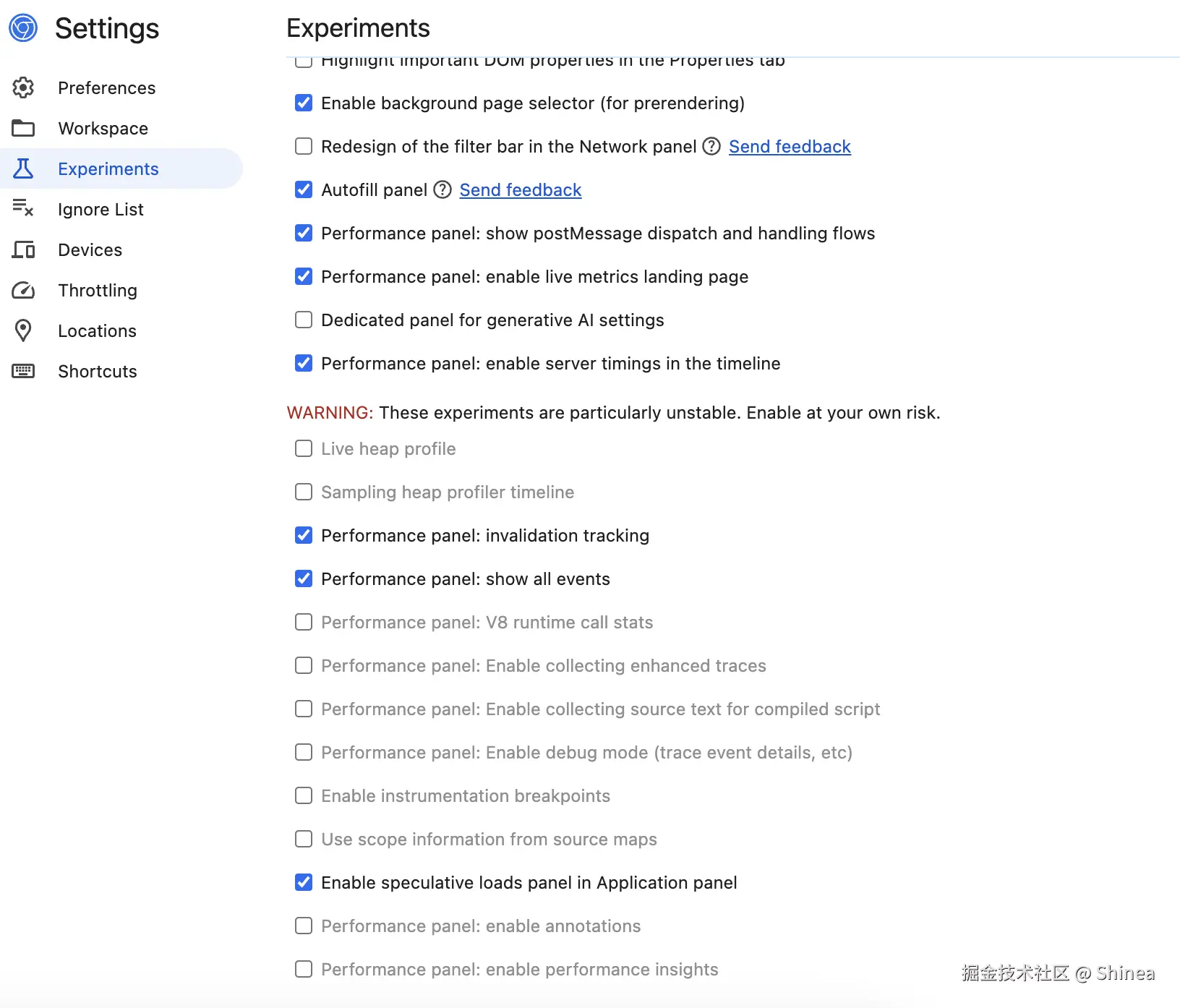The height and width of the screenshot is (1008, 1180).
Task: Click help icon beside Autofill panel
Action: click(442, 189)
